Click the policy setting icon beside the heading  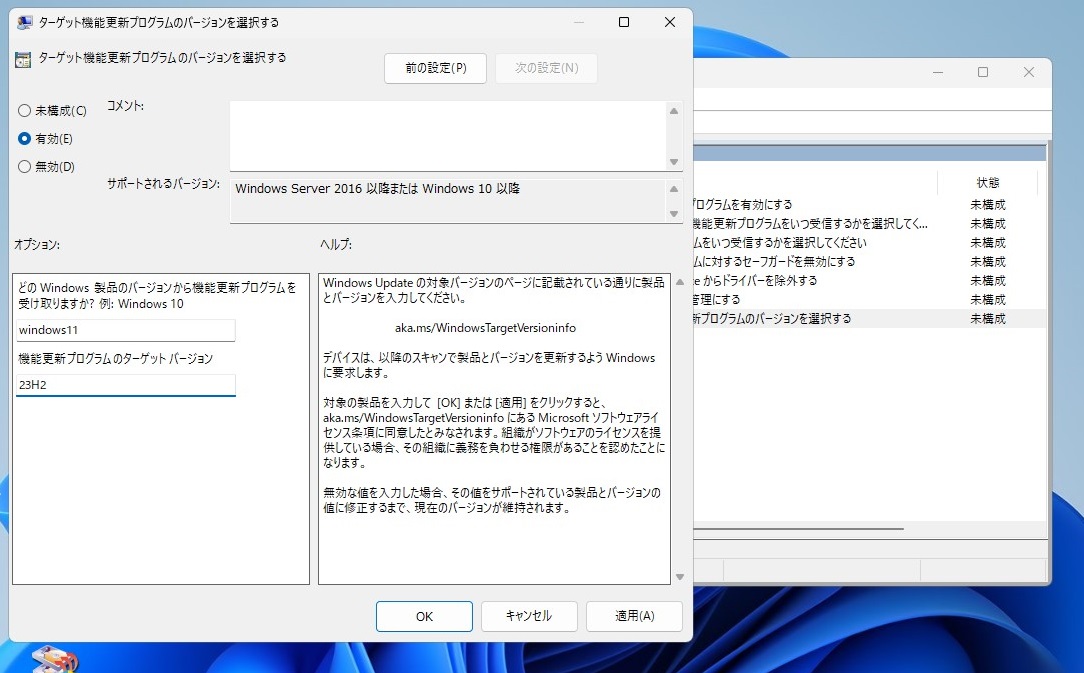[x=22, y=59]
